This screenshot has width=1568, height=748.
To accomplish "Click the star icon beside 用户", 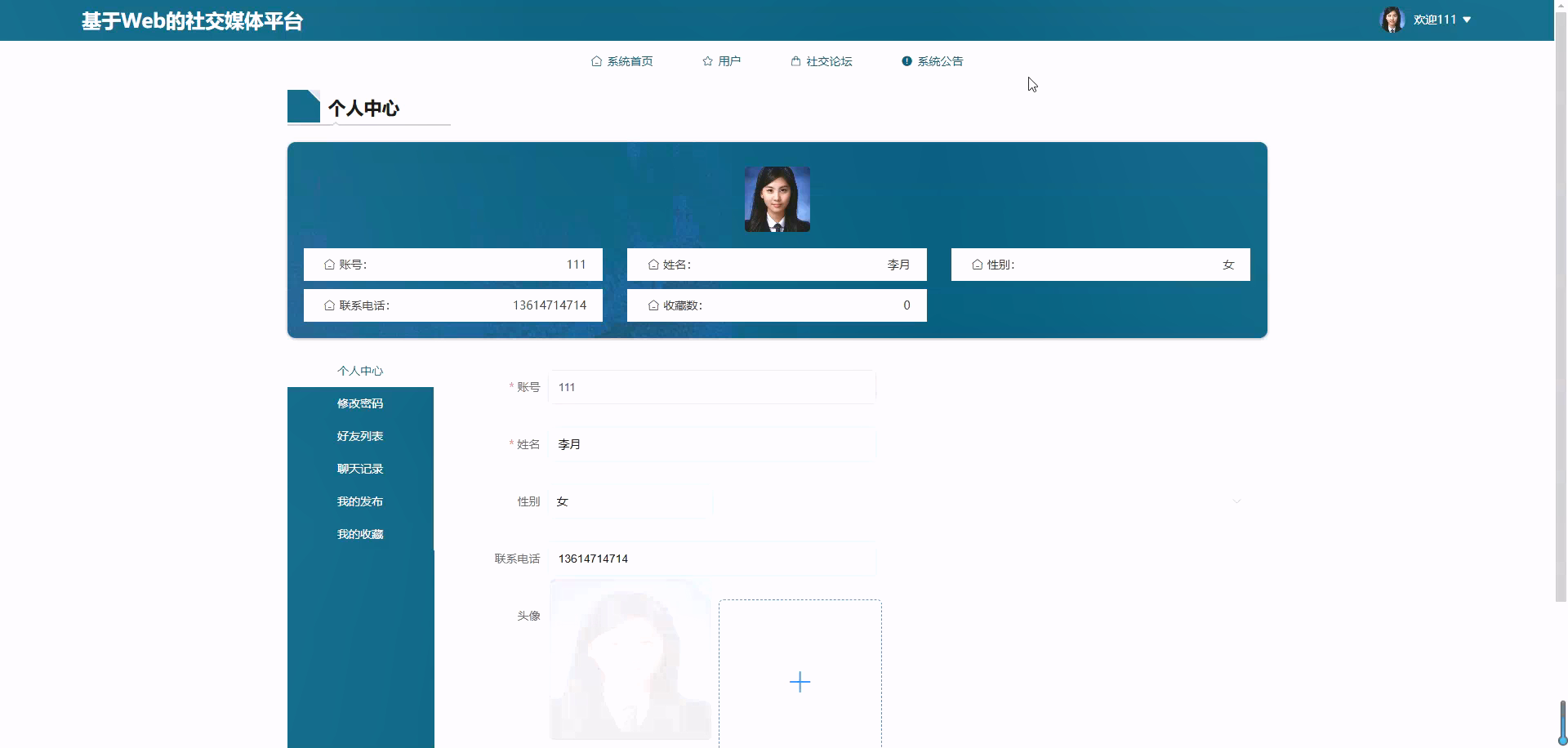I will 707,61.
